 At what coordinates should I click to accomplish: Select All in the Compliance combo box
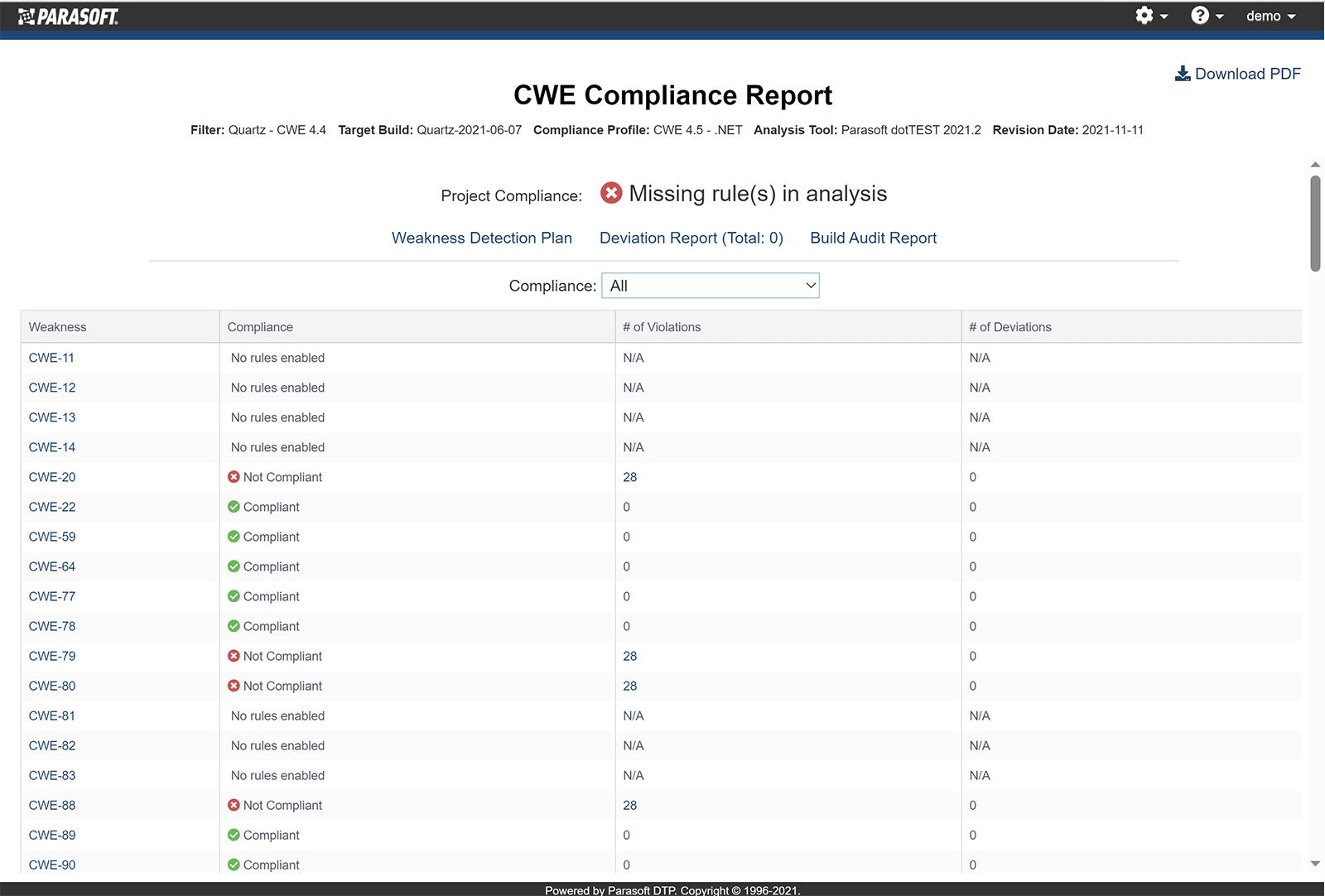pos(710,285)
